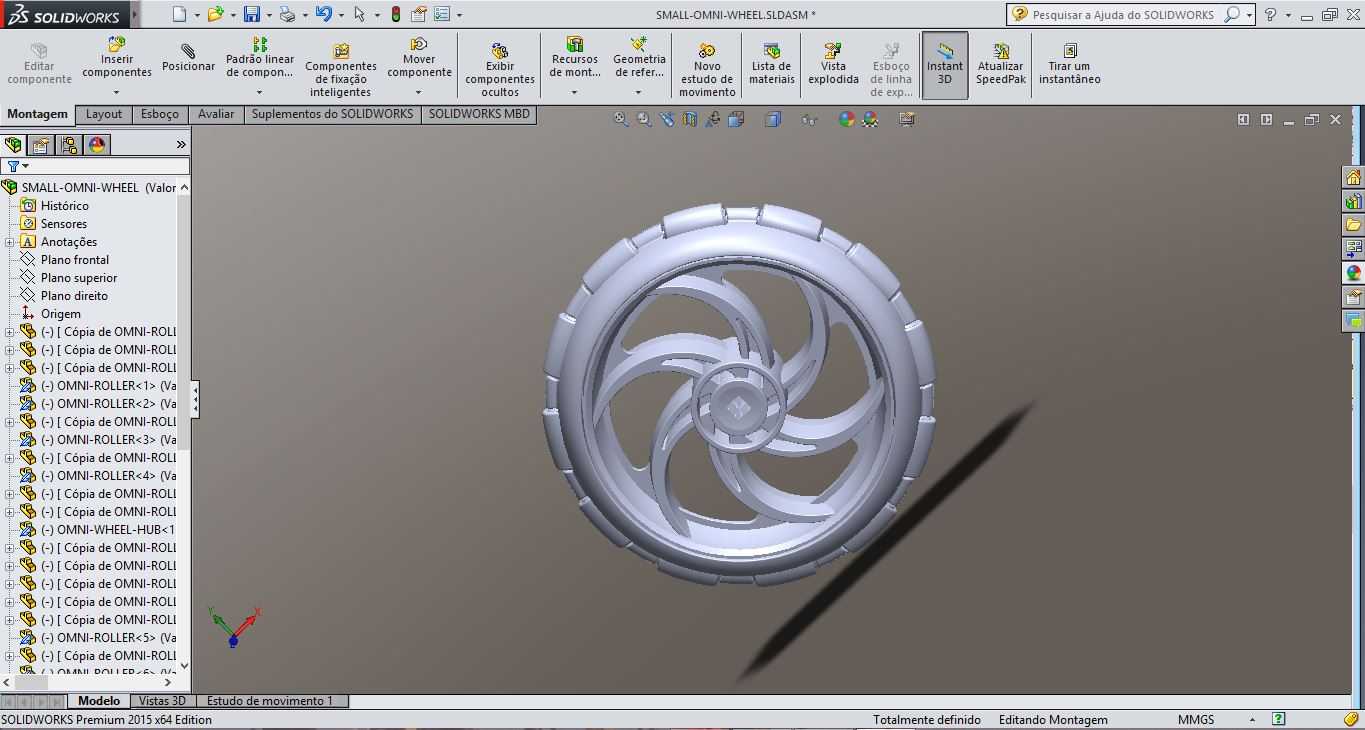This screenshot has height=730, width=1365.
Task: Open the ConfigurationManager tab icon
Action: tap(69, 145)
